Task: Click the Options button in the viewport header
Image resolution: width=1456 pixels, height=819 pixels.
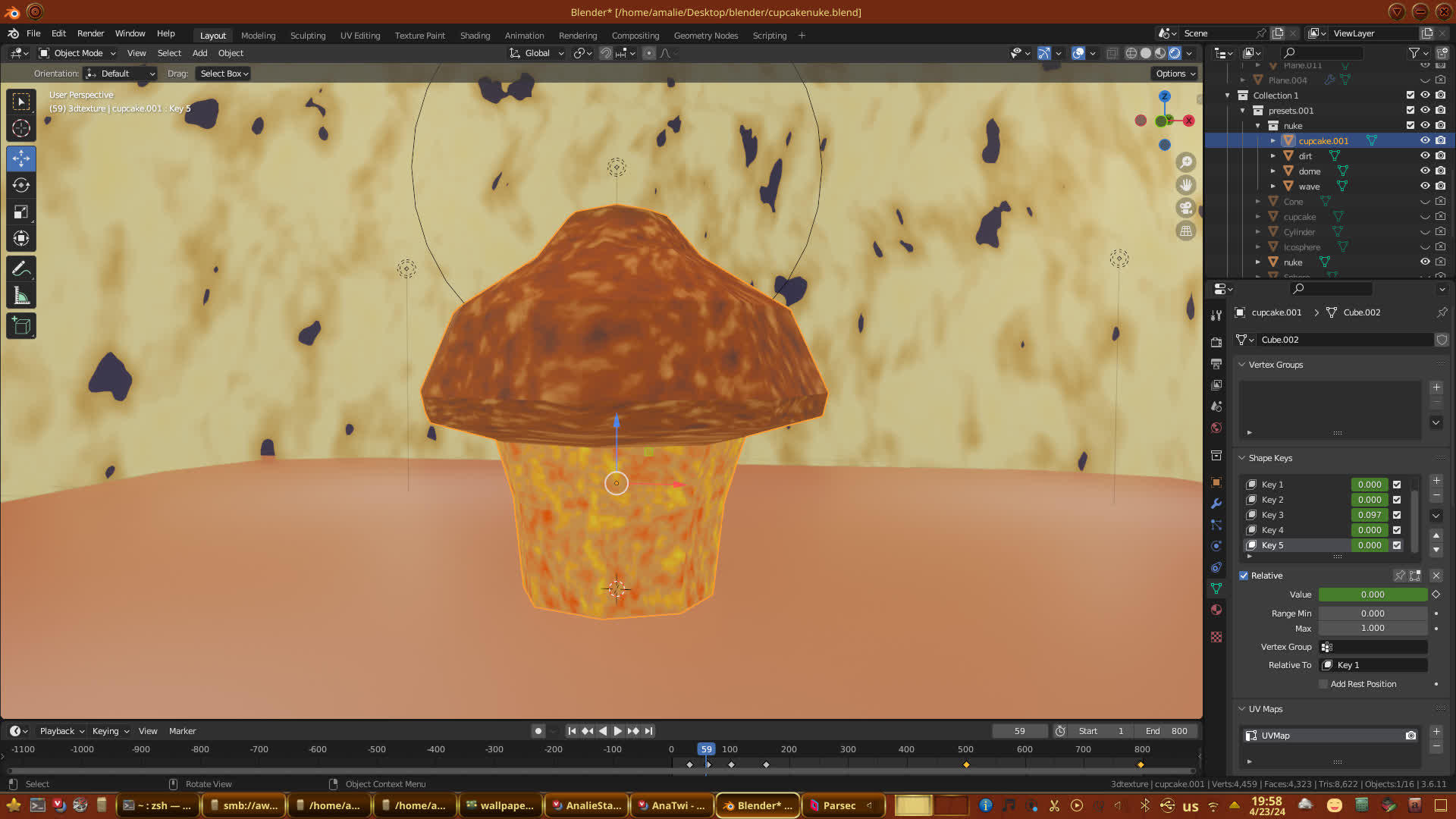Action: (x=1175, y=74)
